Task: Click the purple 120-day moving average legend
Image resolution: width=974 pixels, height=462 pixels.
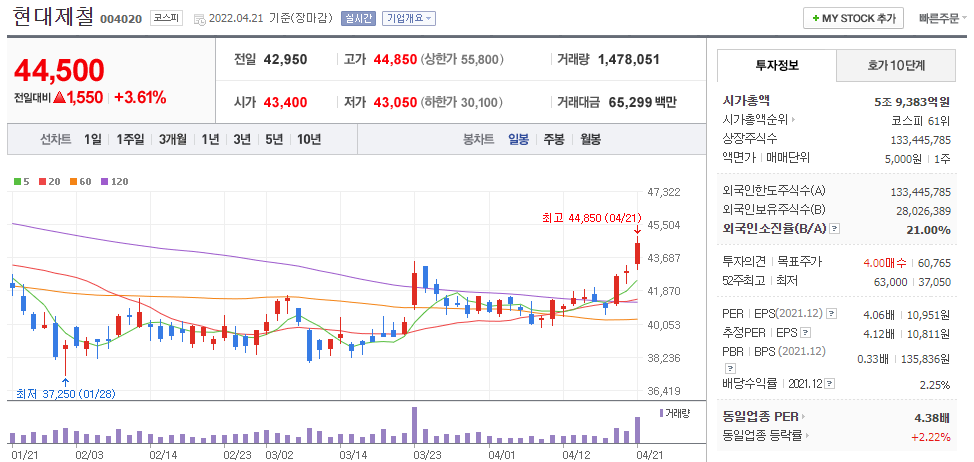Action: click(114, 182)
